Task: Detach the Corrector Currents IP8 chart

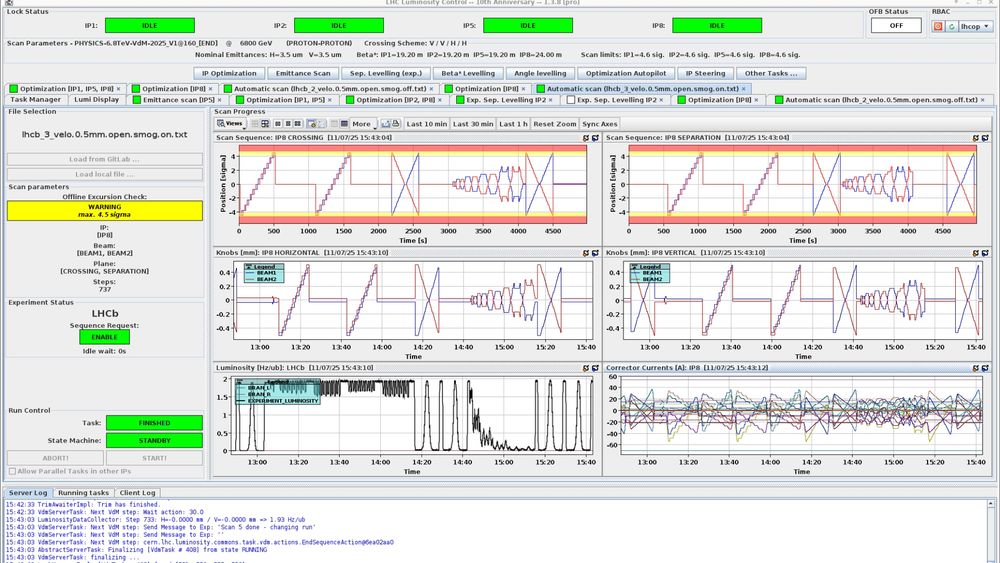Action: coord(985,368)
